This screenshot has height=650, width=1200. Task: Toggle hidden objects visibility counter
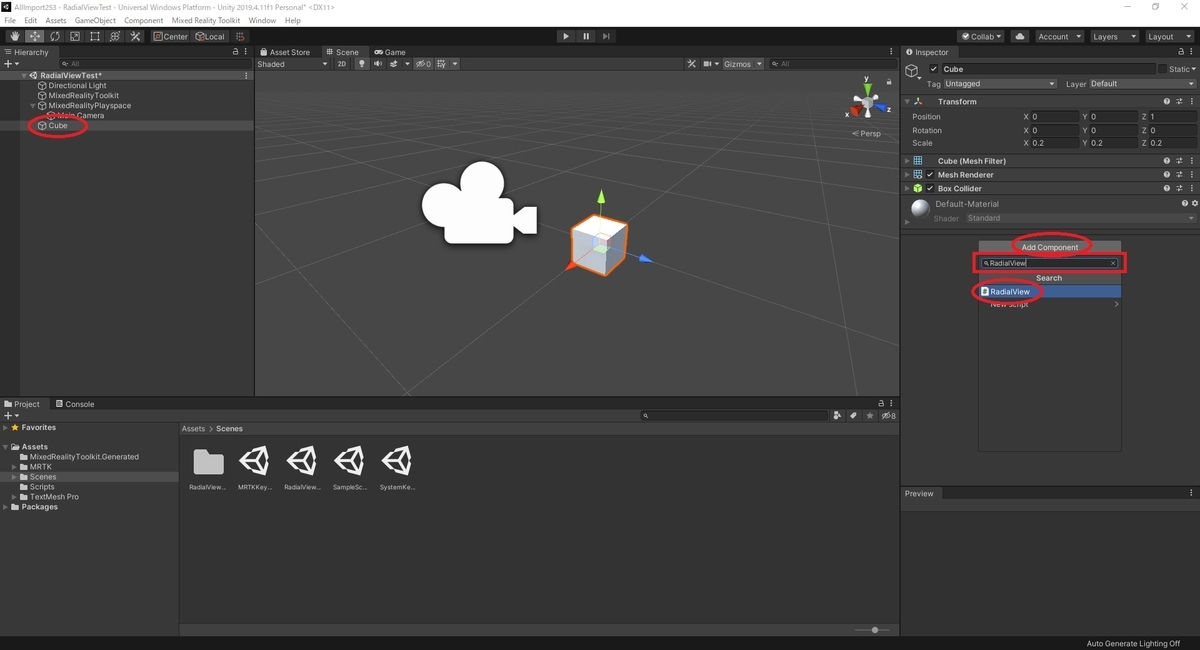pos(424,64)
